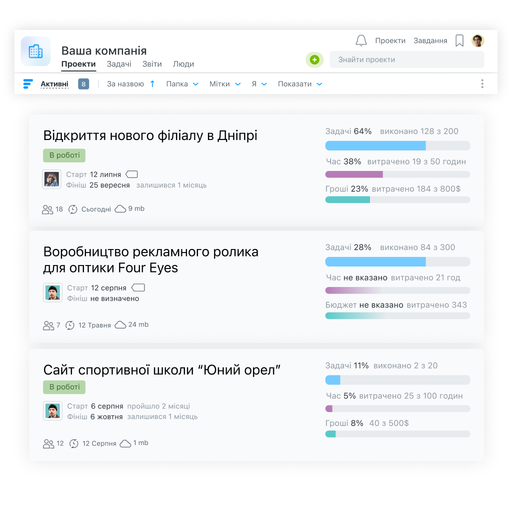Toggle sort direction arrow next to За назвою
512x512 pixels.
click(152, 84)
